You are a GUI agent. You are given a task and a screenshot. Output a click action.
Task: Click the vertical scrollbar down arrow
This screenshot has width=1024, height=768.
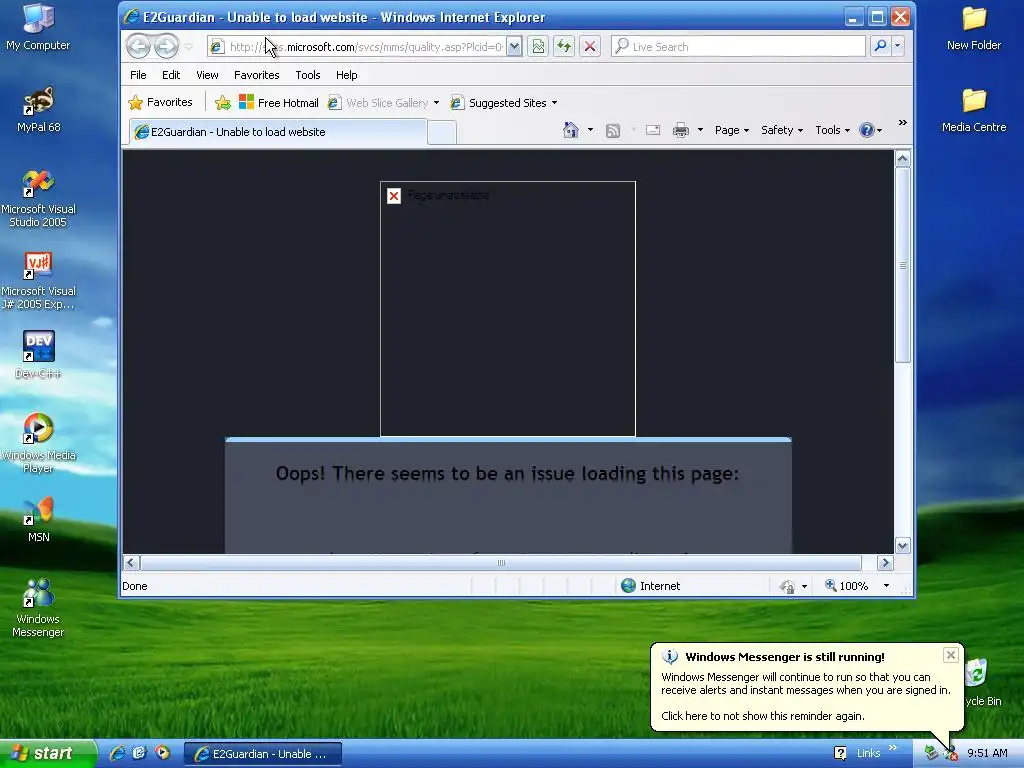[x=903, y=545]
